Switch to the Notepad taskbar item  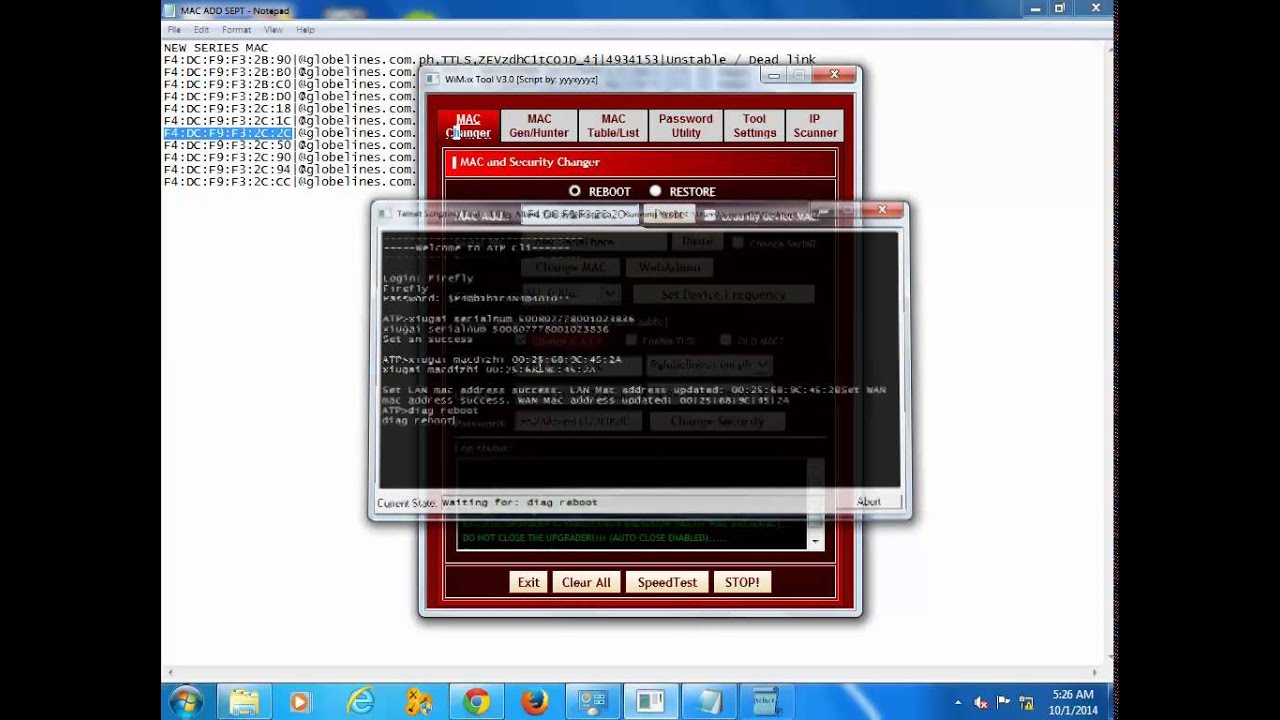tap(709, 702)
